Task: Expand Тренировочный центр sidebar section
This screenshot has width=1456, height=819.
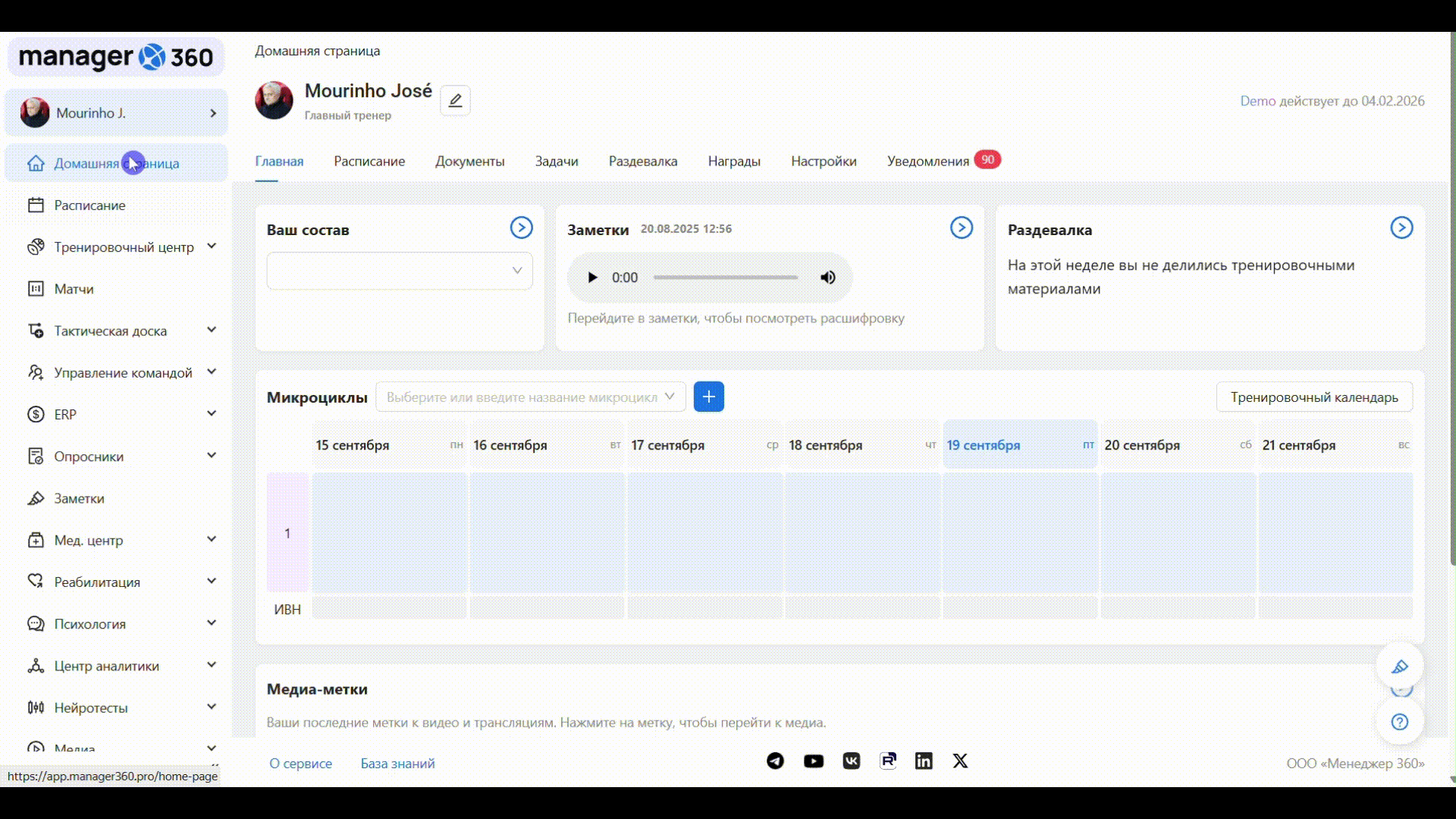Action: click(212, 246)
